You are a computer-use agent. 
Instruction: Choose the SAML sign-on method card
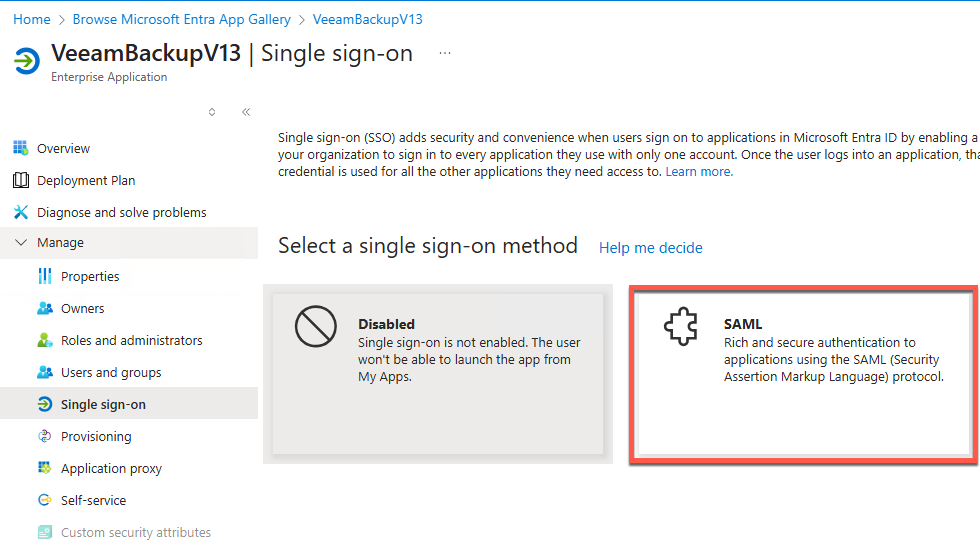click(803, 375)
